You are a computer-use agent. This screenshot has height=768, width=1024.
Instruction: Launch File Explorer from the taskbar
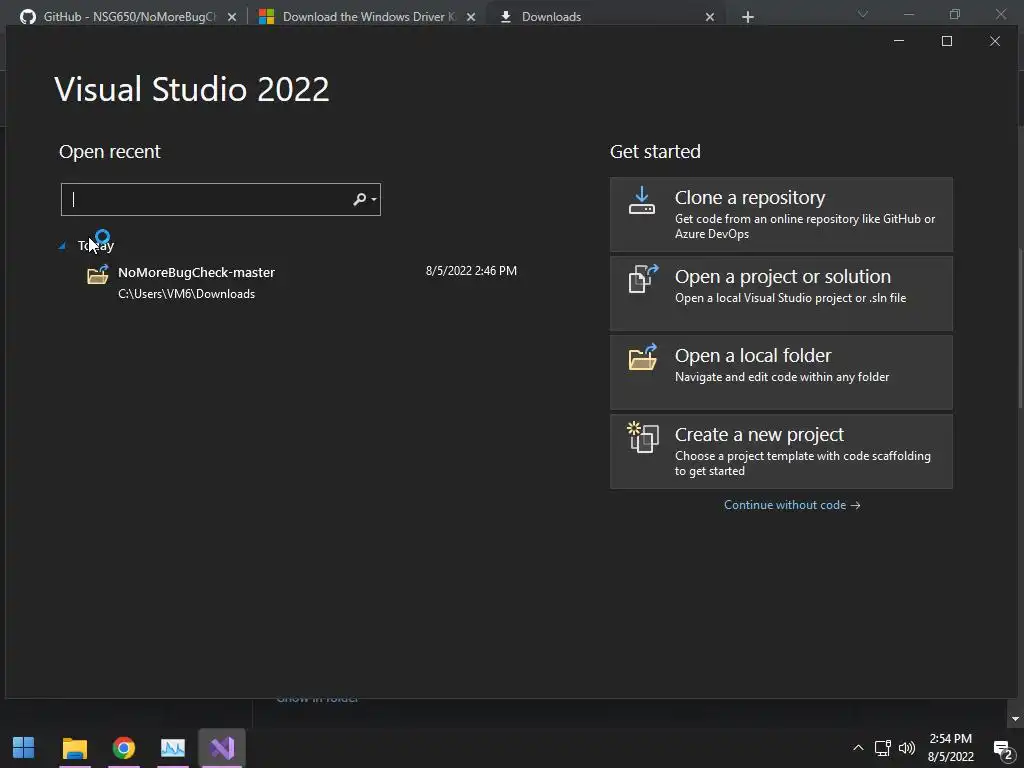pyautogui.click(x=74, y=748)
